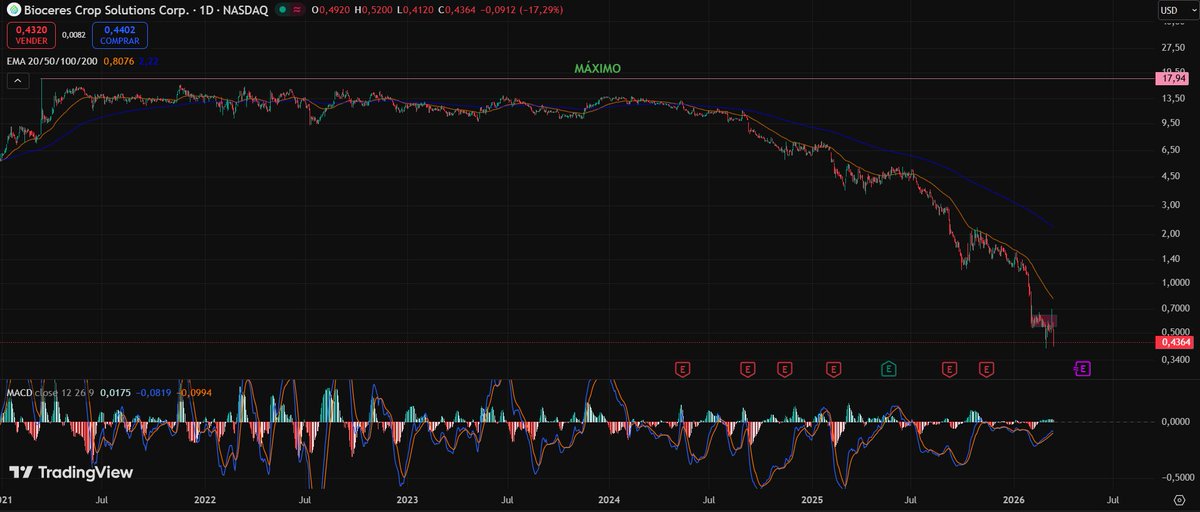This screenshot has height=512, width=1200.
Task: Click the green earnings E marker
Action: [x=888, y=369]
